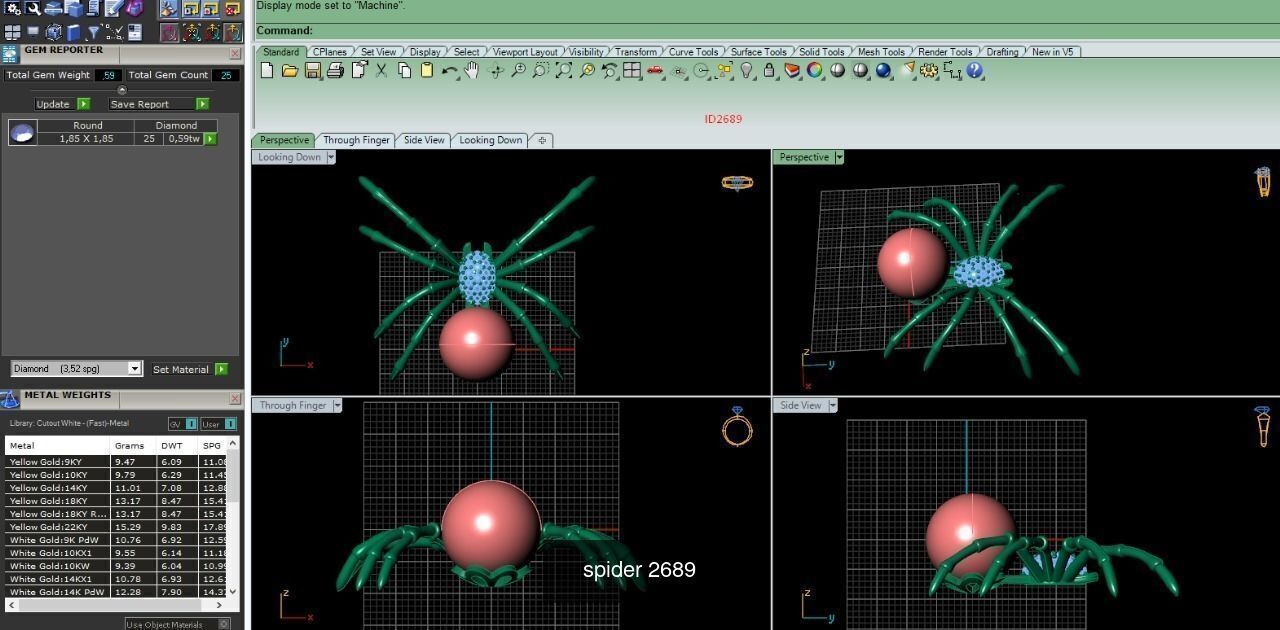Screen dimensions: 1280x630
Task: Open the Curve Tools tab
Action: [693, 52]
